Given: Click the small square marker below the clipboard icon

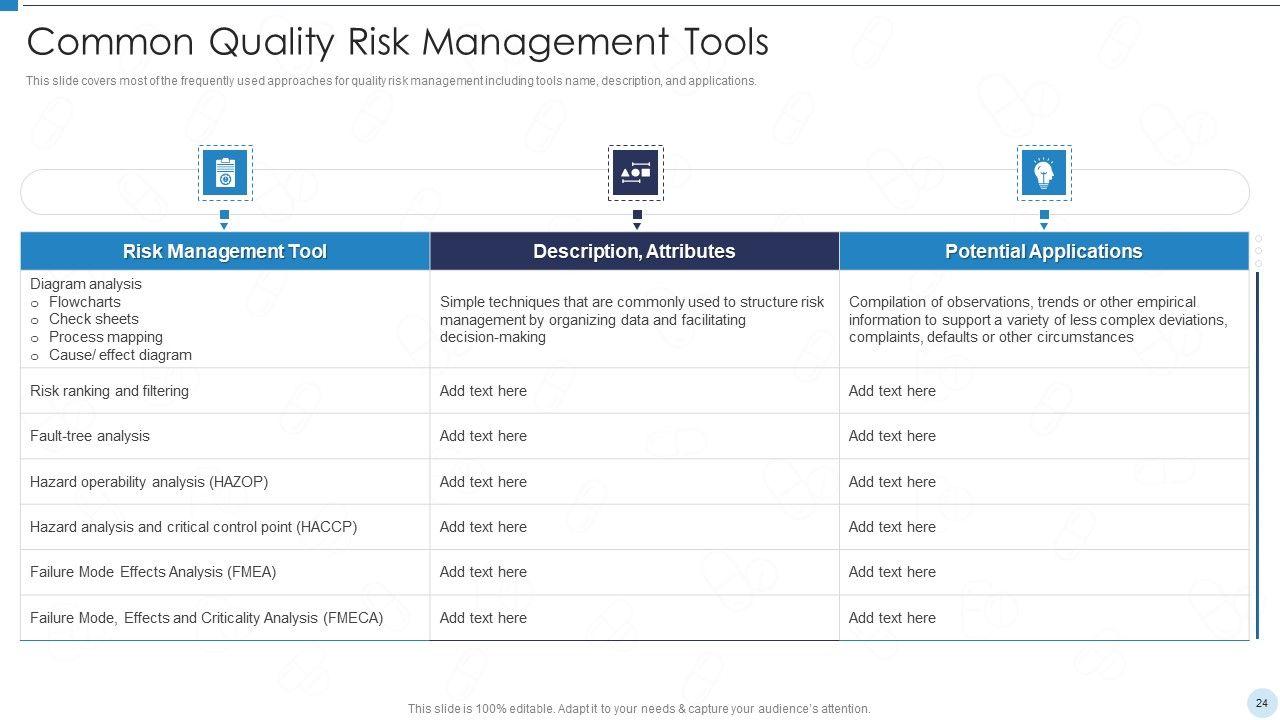Looking at the screenshot, I should tap(224, 214).
